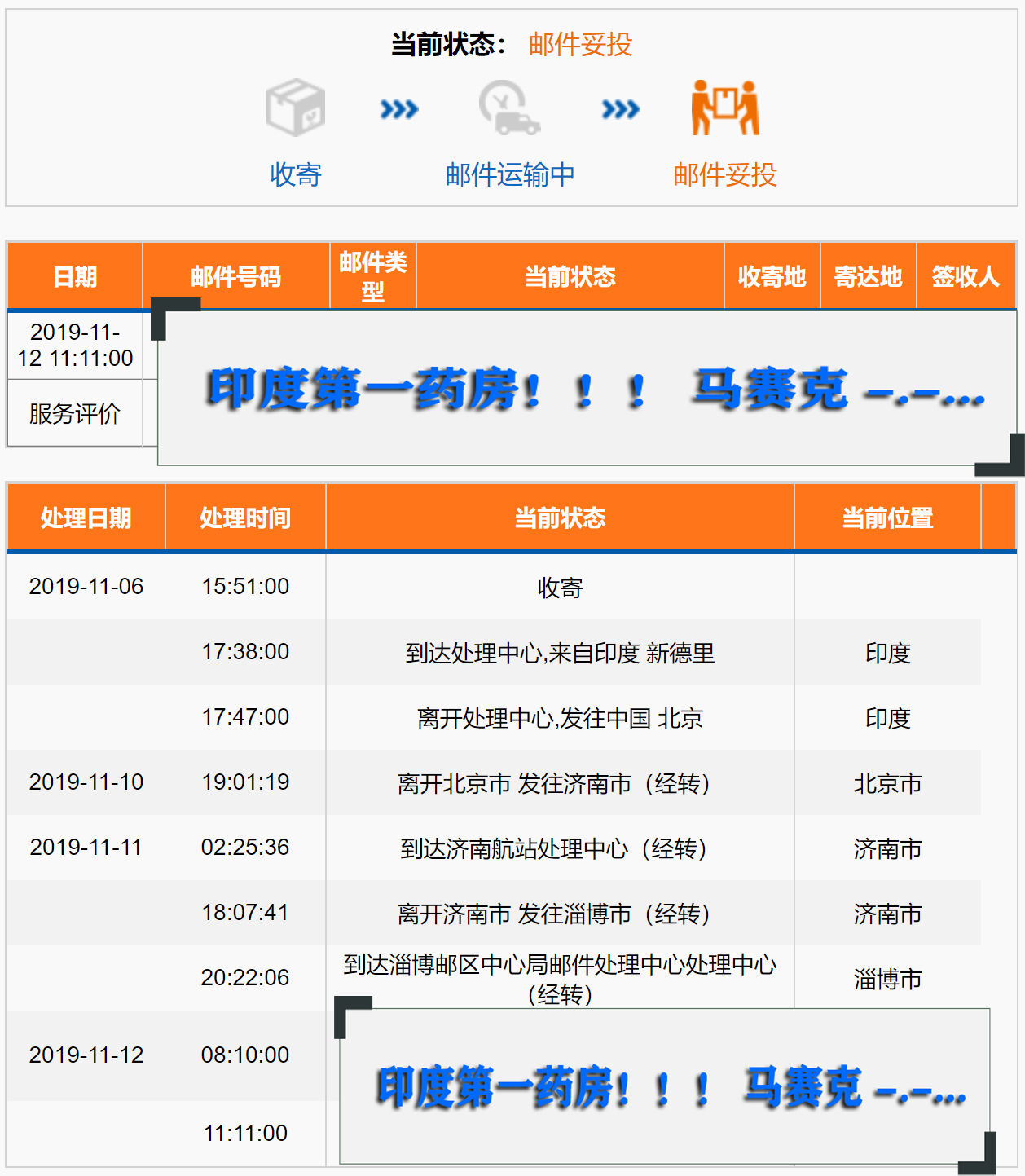Click the first blue triple-chevron arrow

(x=399, y=109)
